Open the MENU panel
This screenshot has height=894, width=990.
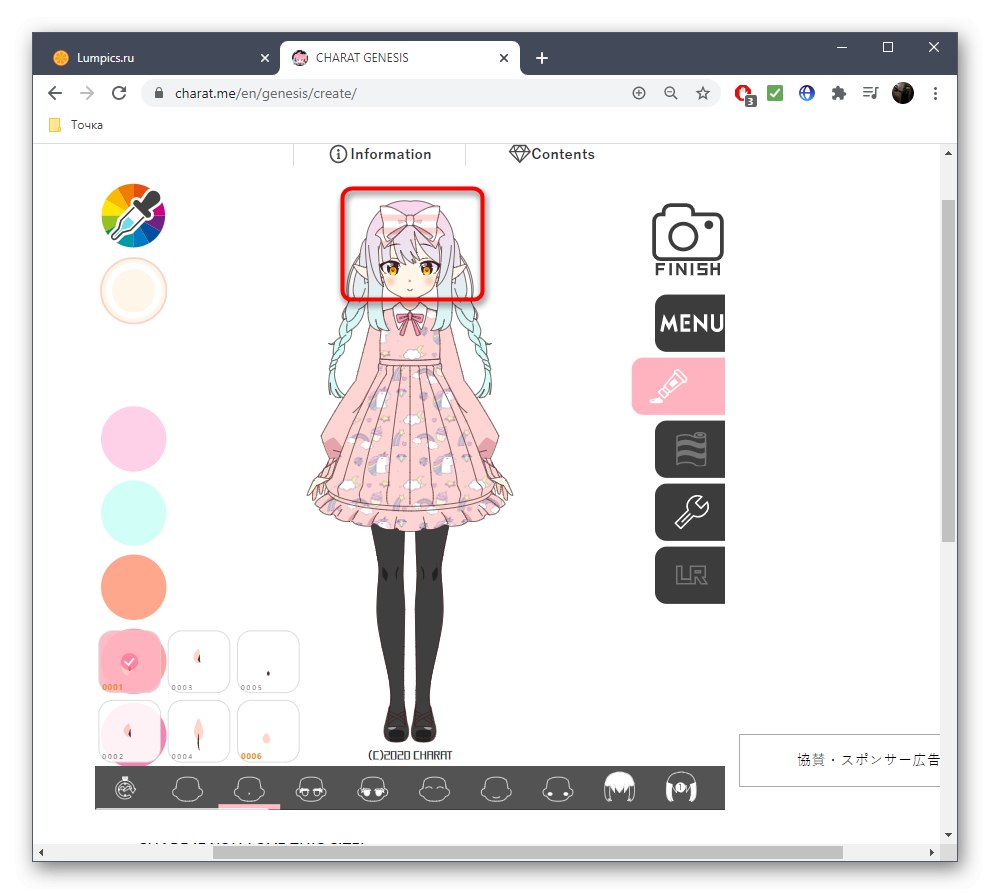[x=690, y=323]
